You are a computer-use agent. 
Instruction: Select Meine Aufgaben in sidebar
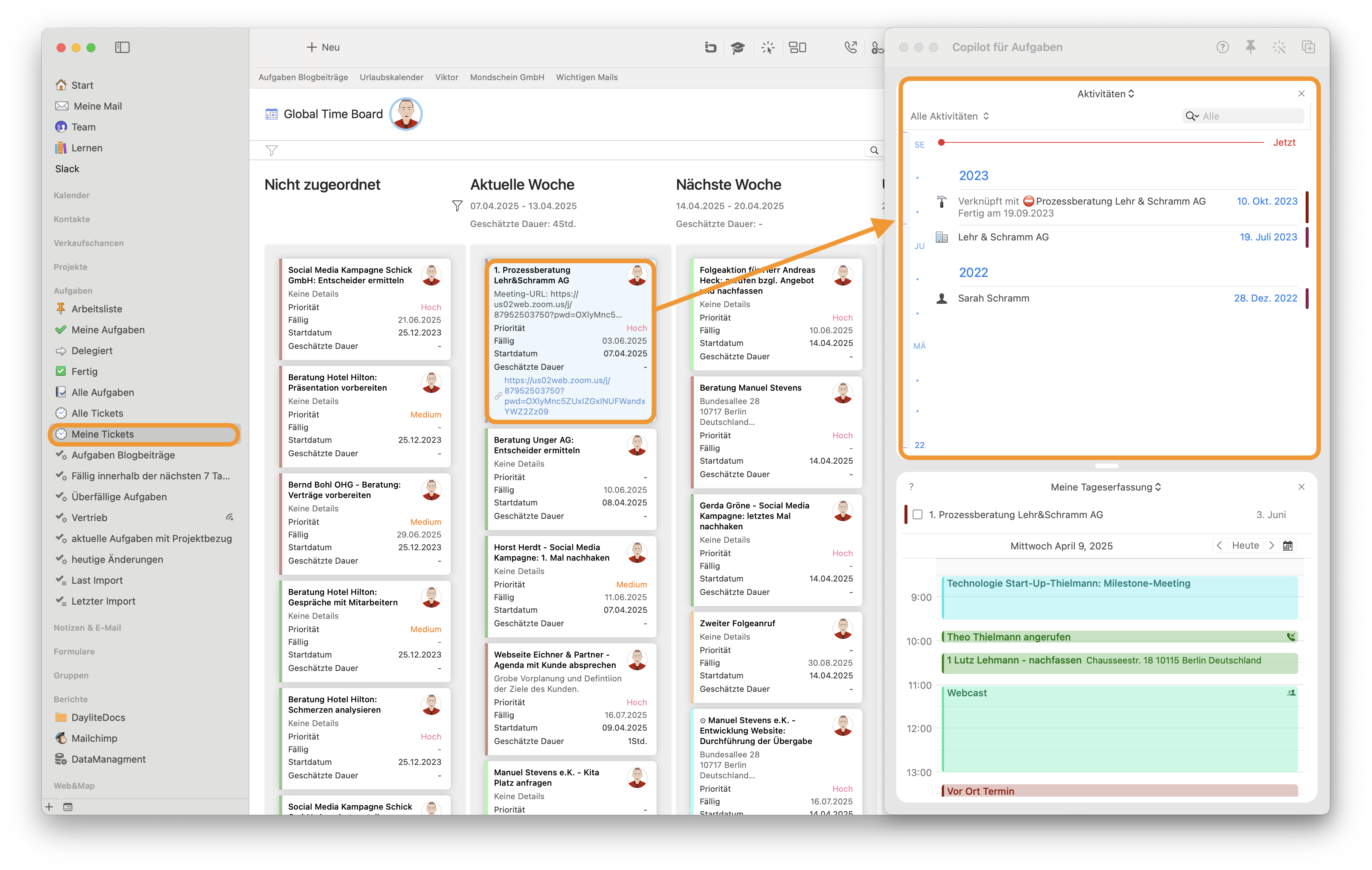click(108, 330)
